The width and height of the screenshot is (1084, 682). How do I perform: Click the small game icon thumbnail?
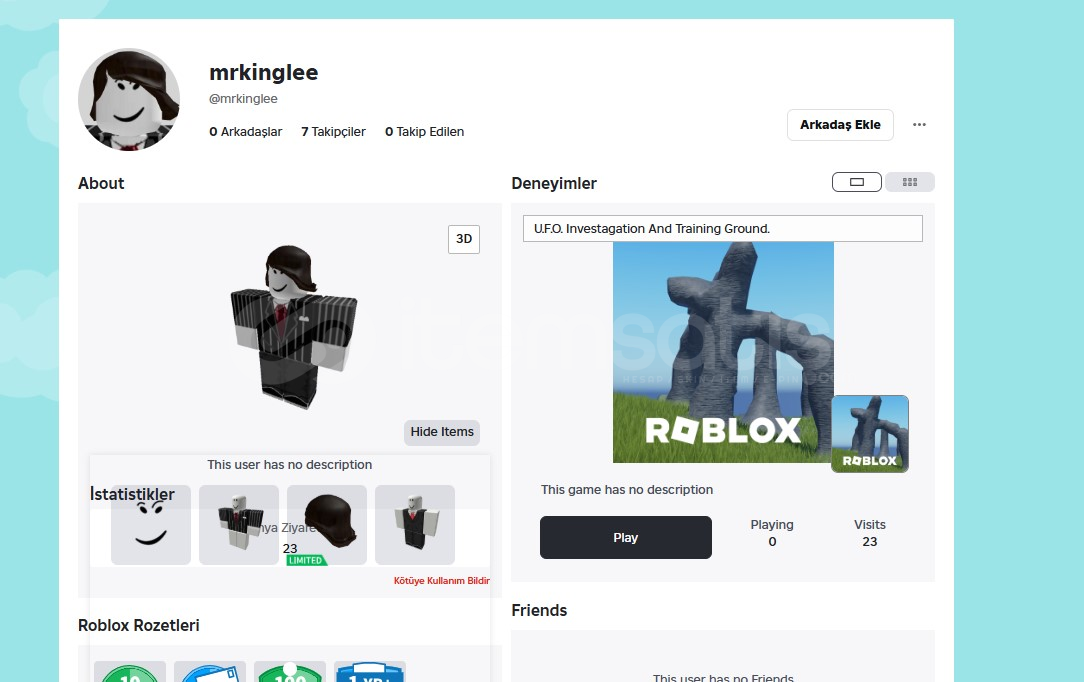870,434
